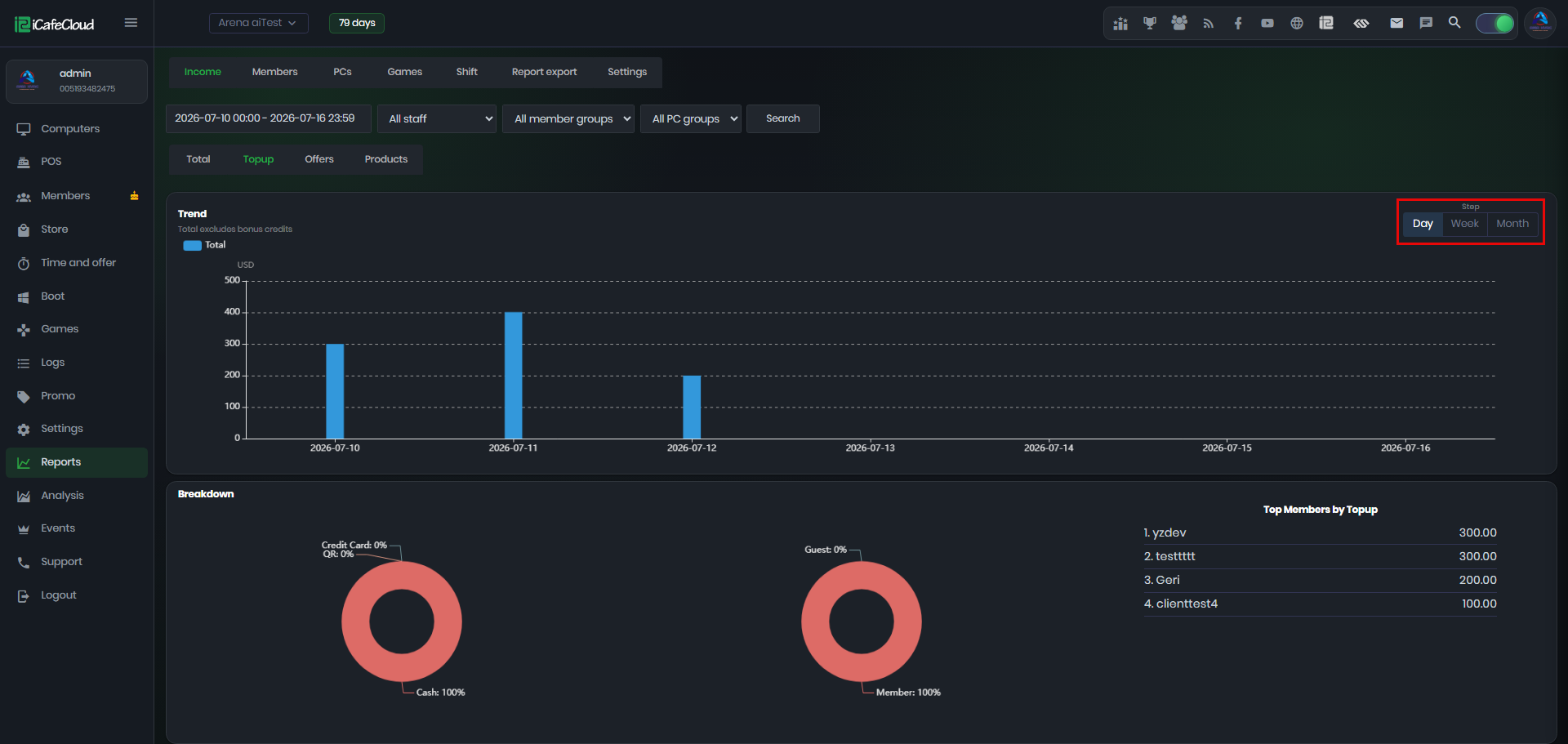Click the mail envelope icon
Image resolution: width=1568 pixels, height=744 pixels.
point(1396,23)
